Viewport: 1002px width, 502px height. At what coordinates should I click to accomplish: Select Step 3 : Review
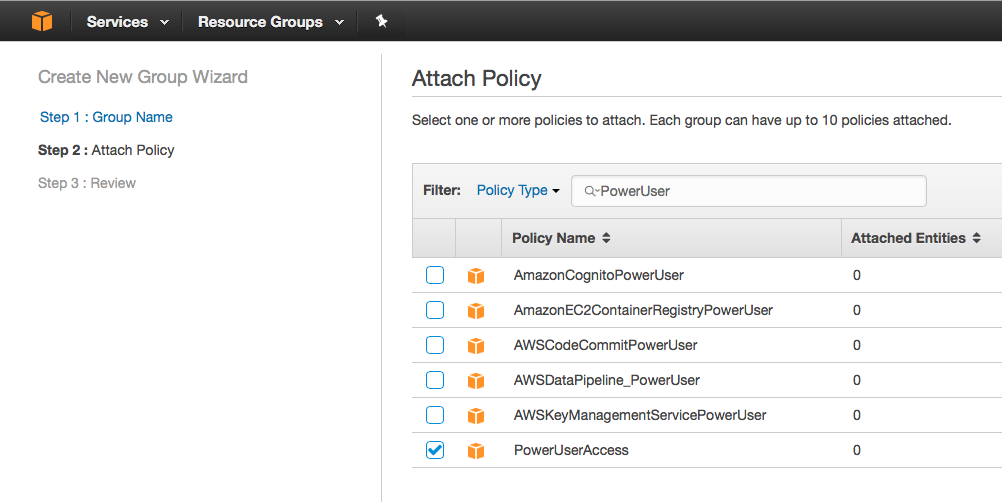87,183
